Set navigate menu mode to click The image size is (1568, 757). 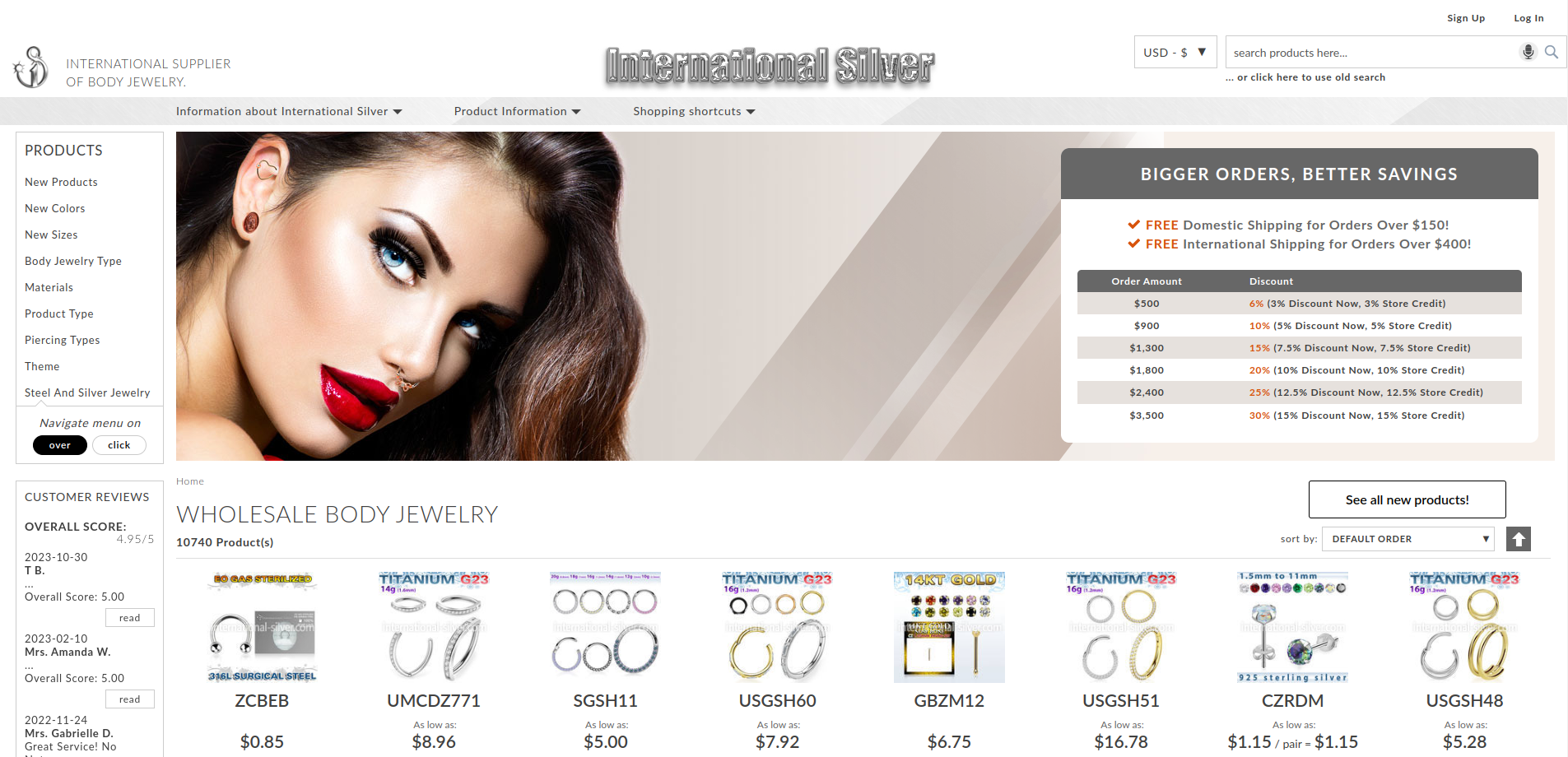tap(119, 445)
